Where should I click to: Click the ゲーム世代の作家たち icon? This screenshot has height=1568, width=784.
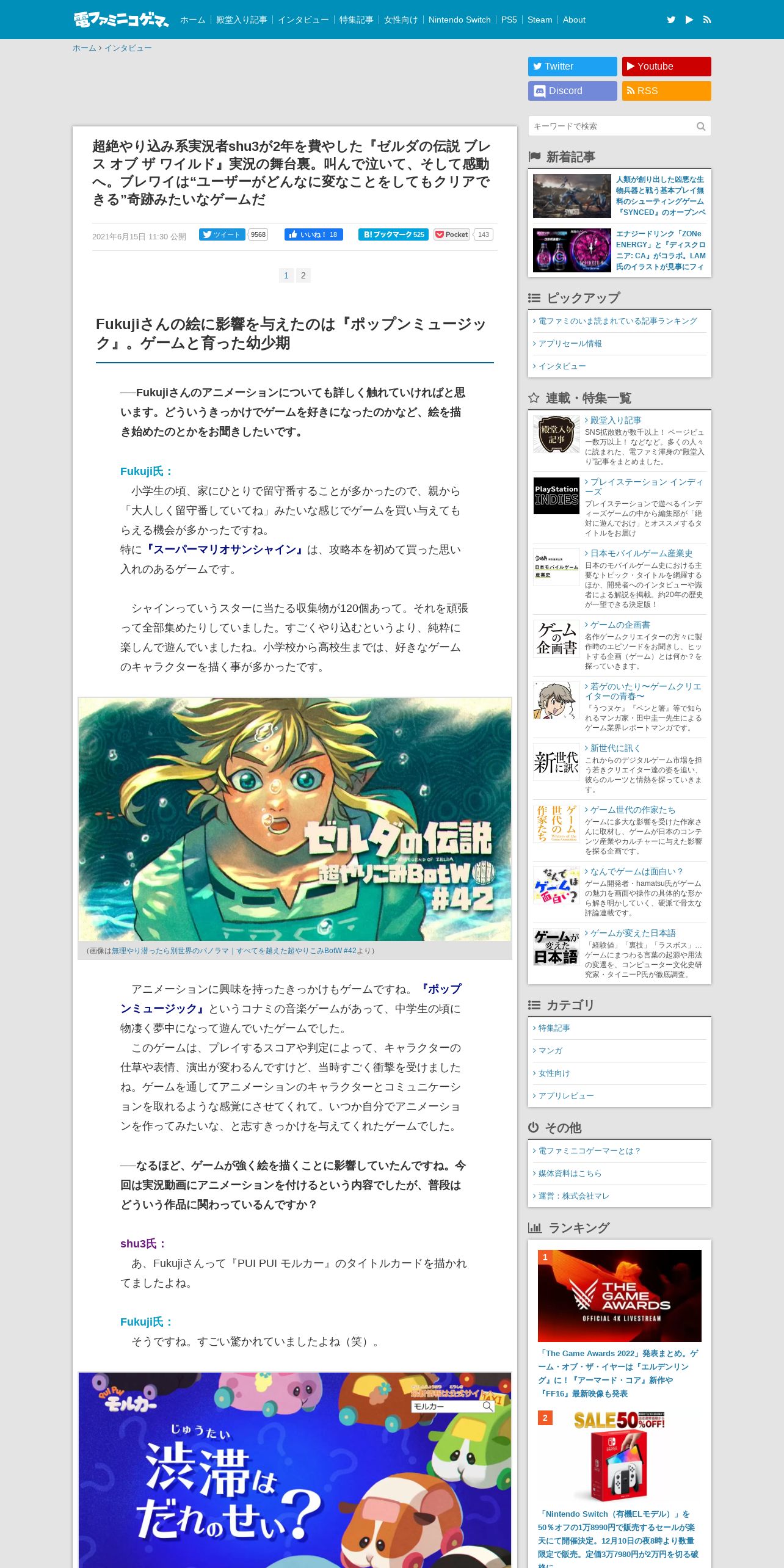556,824
